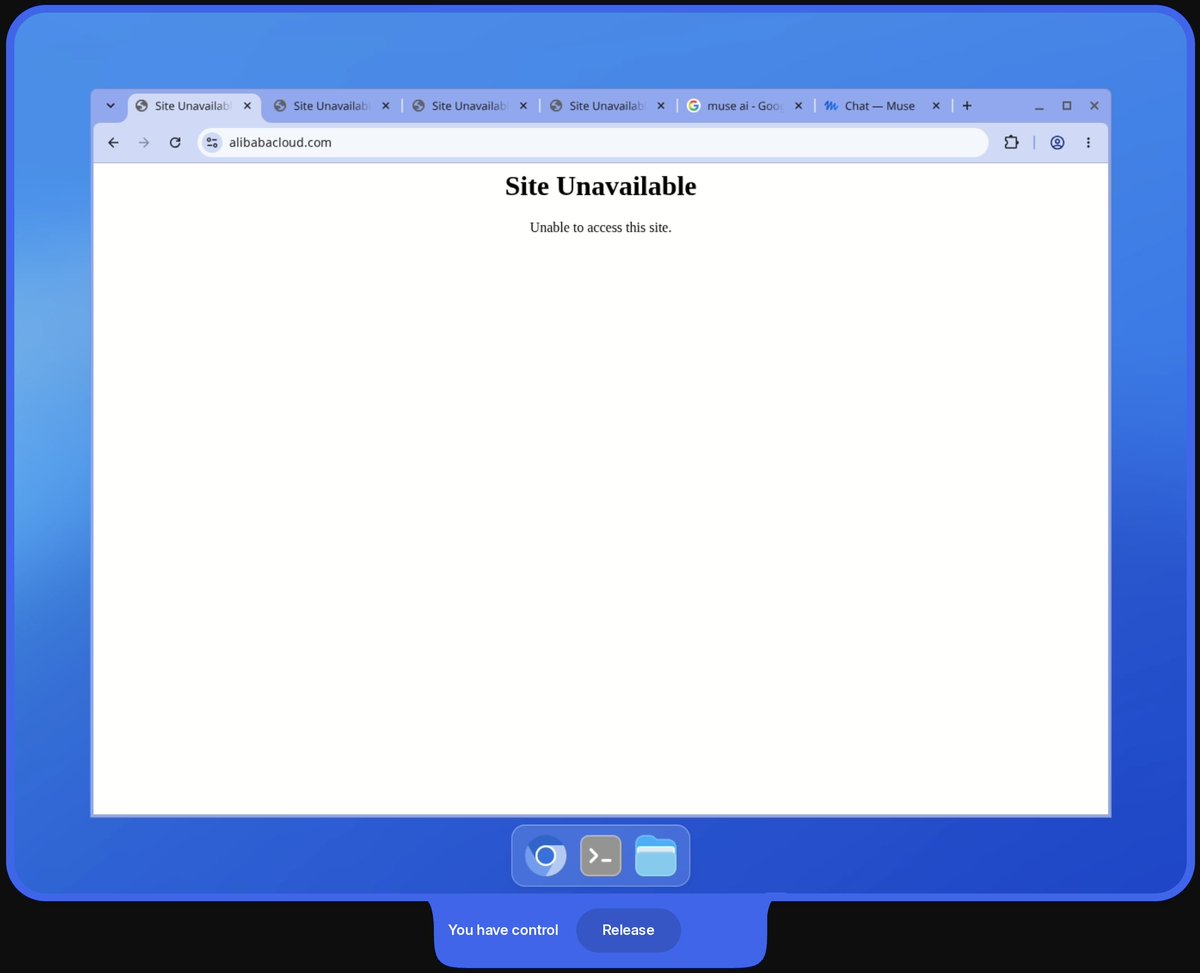Launch Chrome from the dock
Viewport: 1200px width, 973px height.
546,856
